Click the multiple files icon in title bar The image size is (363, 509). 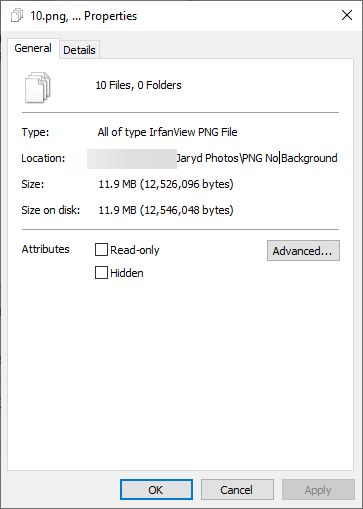(17, 16)
